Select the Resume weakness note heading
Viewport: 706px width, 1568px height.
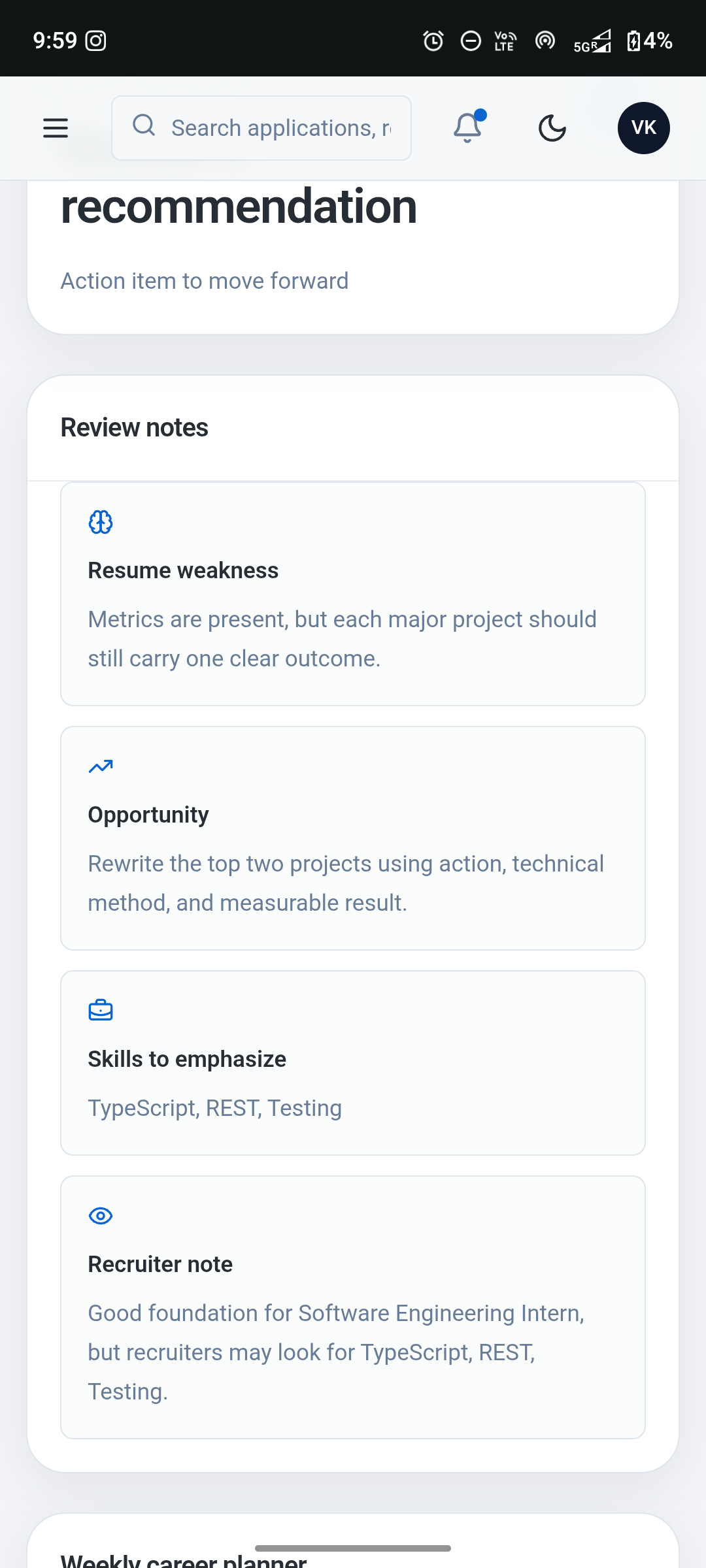click(x=183, y=570)
